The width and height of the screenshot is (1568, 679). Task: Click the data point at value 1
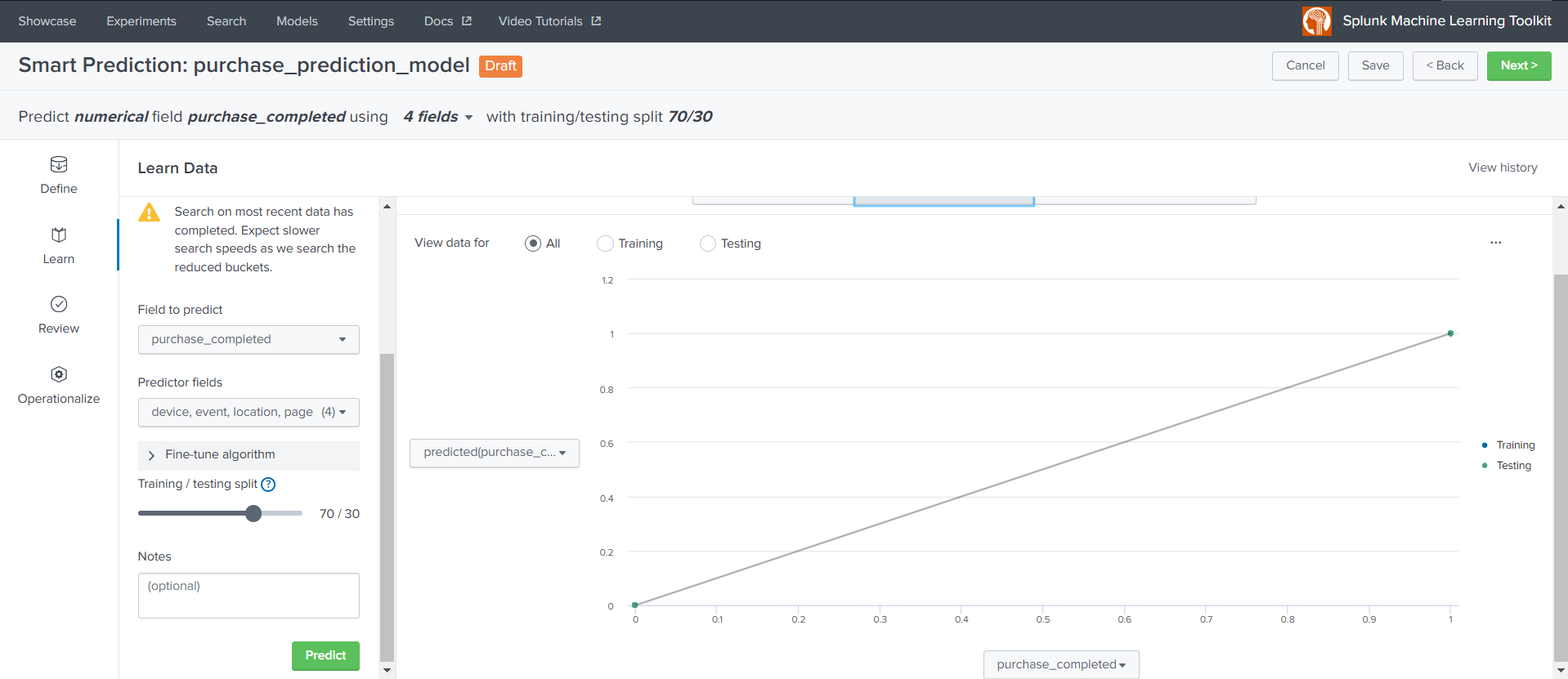click(x=1450, y=333)
